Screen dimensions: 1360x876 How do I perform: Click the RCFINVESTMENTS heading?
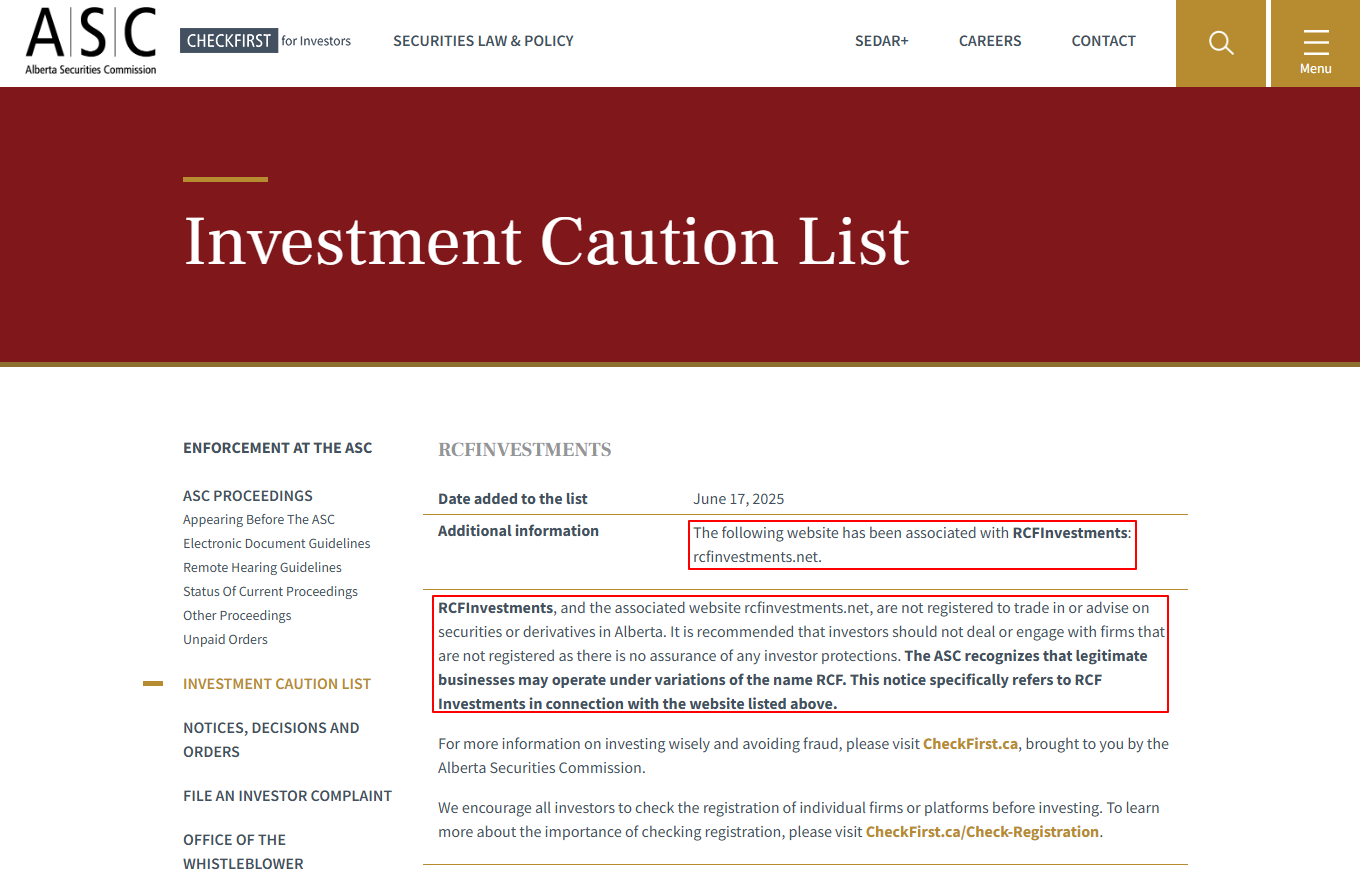(x=525, y=450)
